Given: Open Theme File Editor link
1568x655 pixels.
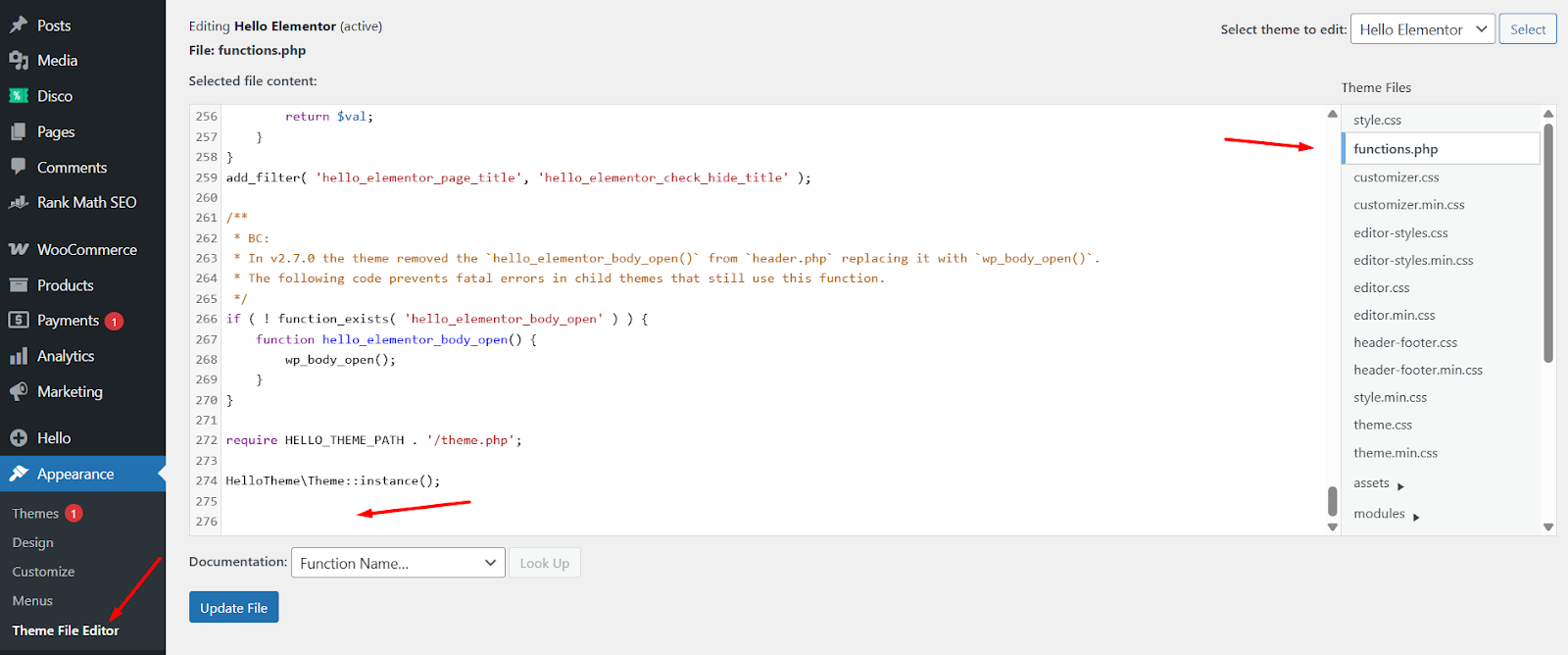Looking at the screenshot, I should click(x=66, y=630).
